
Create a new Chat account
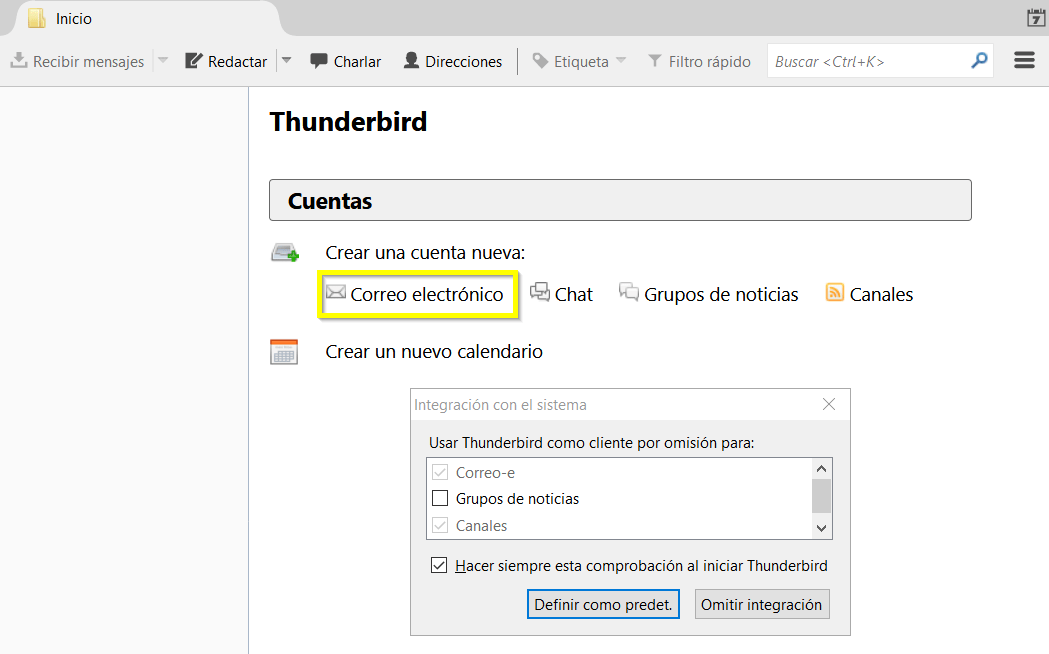tap(561, 294)
